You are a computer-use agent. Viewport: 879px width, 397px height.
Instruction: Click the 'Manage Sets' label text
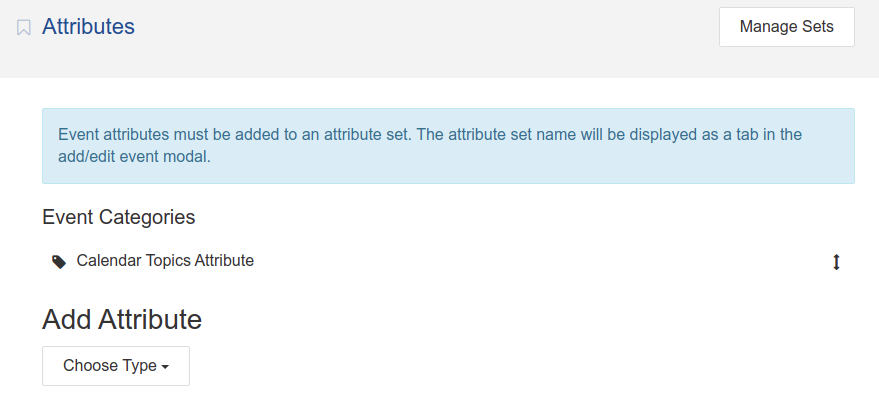787,27
